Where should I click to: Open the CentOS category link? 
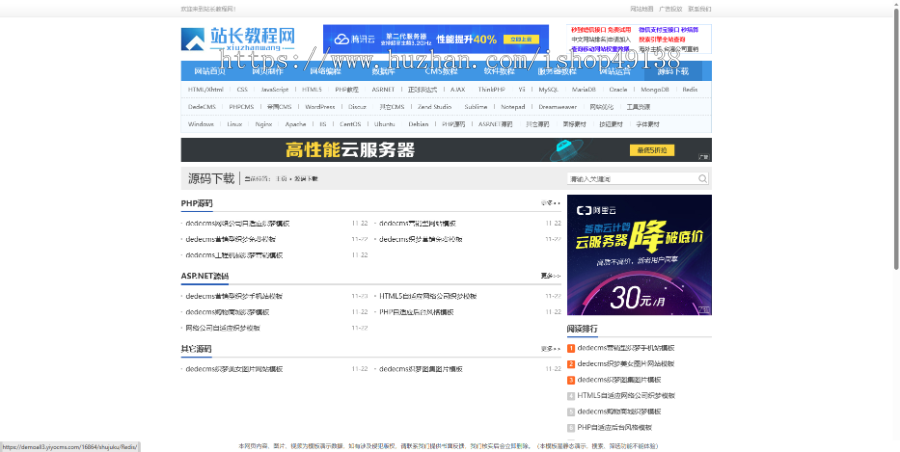[x=350, y=124]
